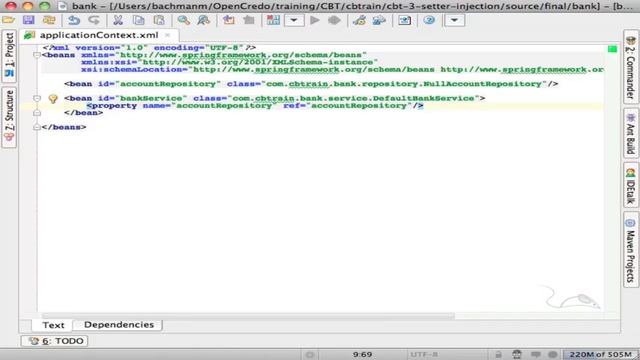Click the Undo arrow icon
The width and height of the screenshot is (640, 360).
(x=74, y=20)
